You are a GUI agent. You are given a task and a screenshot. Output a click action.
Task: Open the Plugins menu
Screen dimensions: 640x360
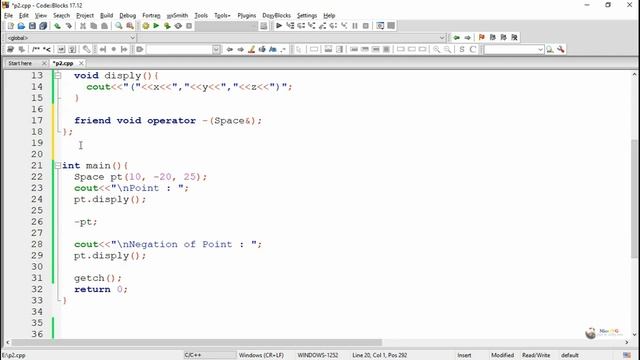tap(247, 16)
